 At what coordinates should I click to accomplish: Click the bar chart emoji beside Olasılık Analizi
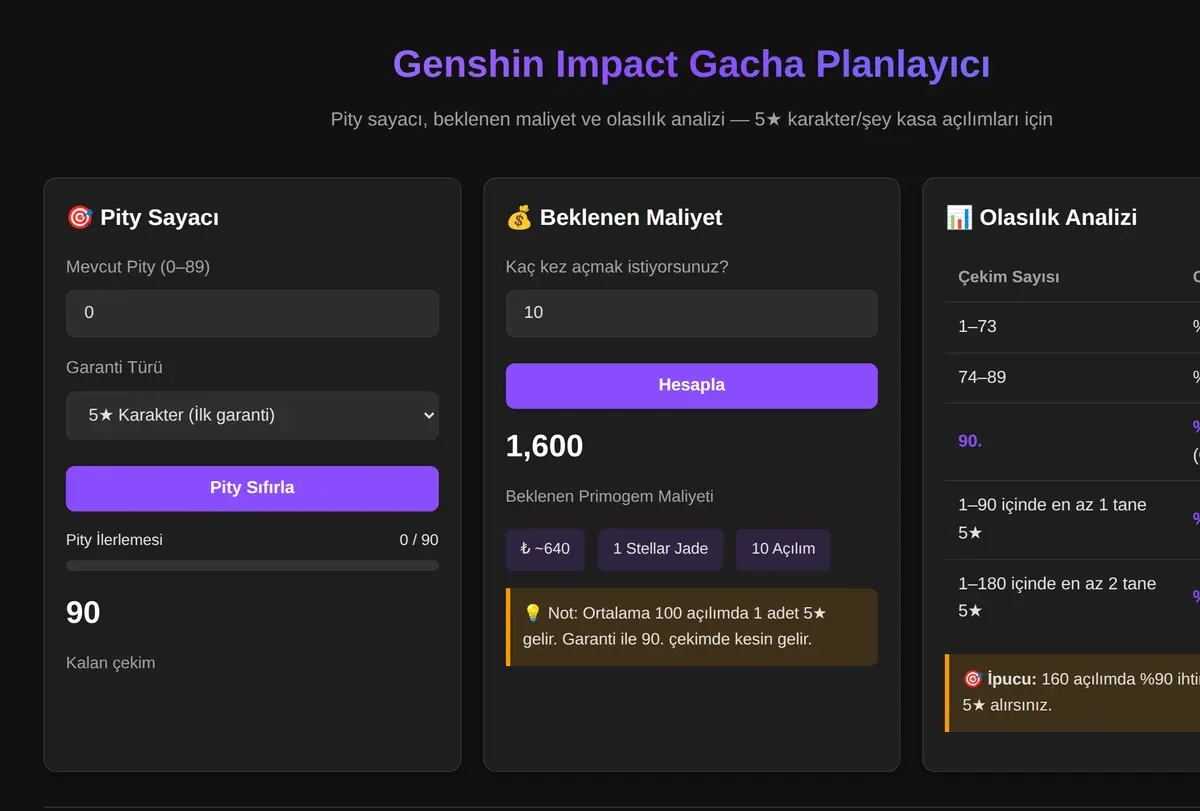(x=959, y=217)
